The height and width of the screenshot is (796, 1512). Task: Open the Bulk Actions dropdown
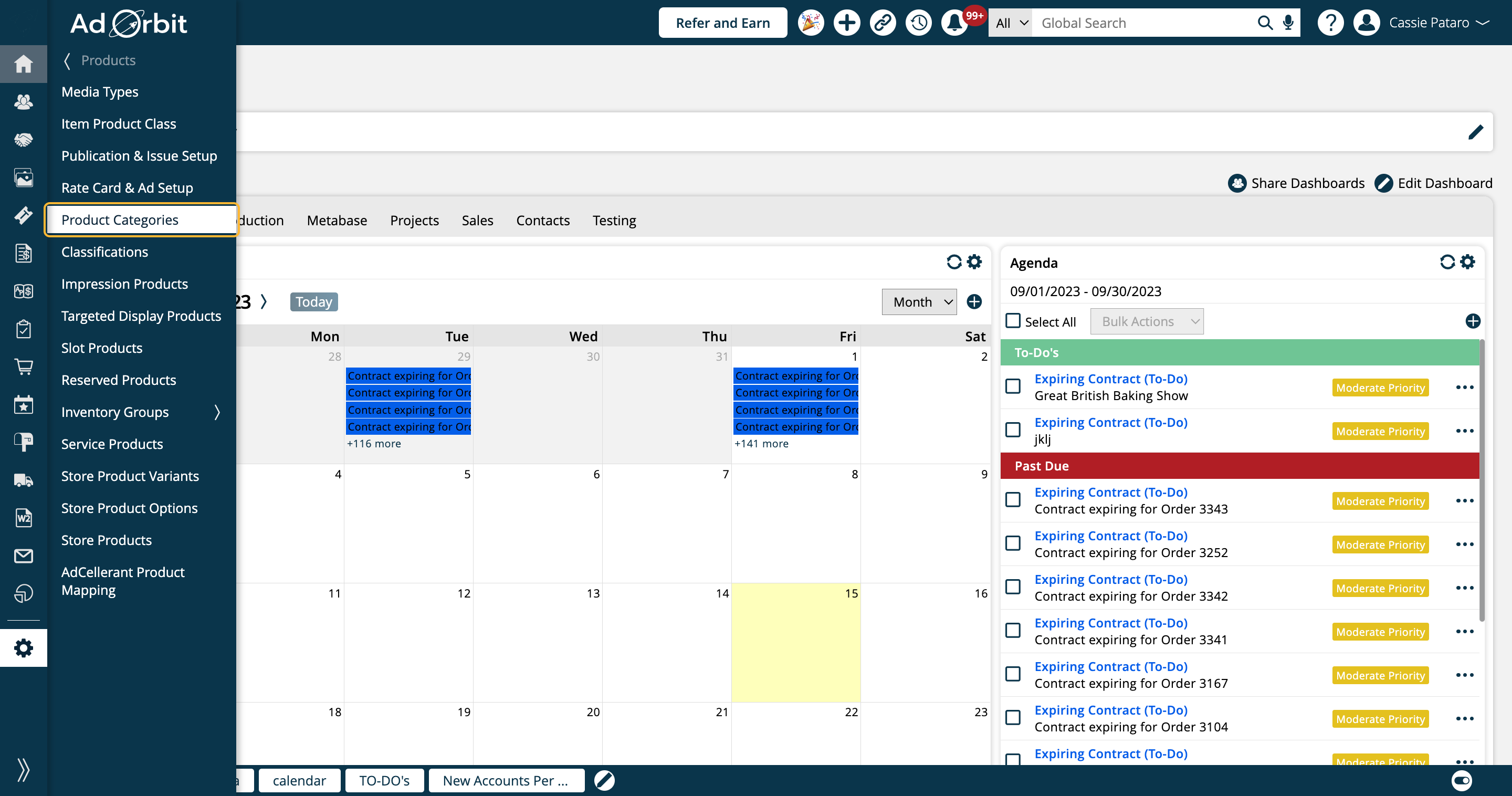(x=1147, y=321)
